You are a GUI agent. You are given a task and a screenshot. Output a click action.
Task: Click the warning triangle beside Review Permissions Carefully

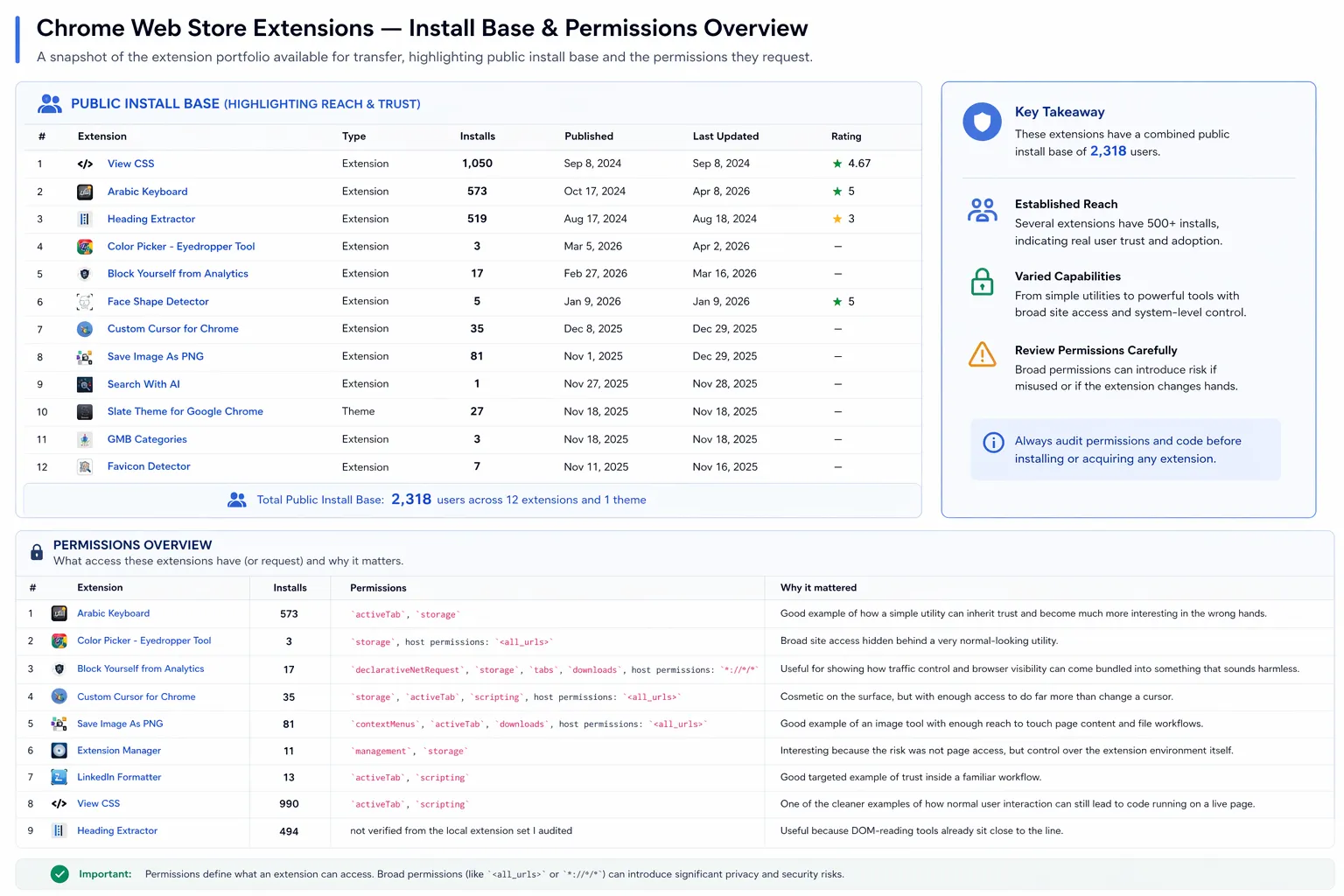click(x=983, y=354)
